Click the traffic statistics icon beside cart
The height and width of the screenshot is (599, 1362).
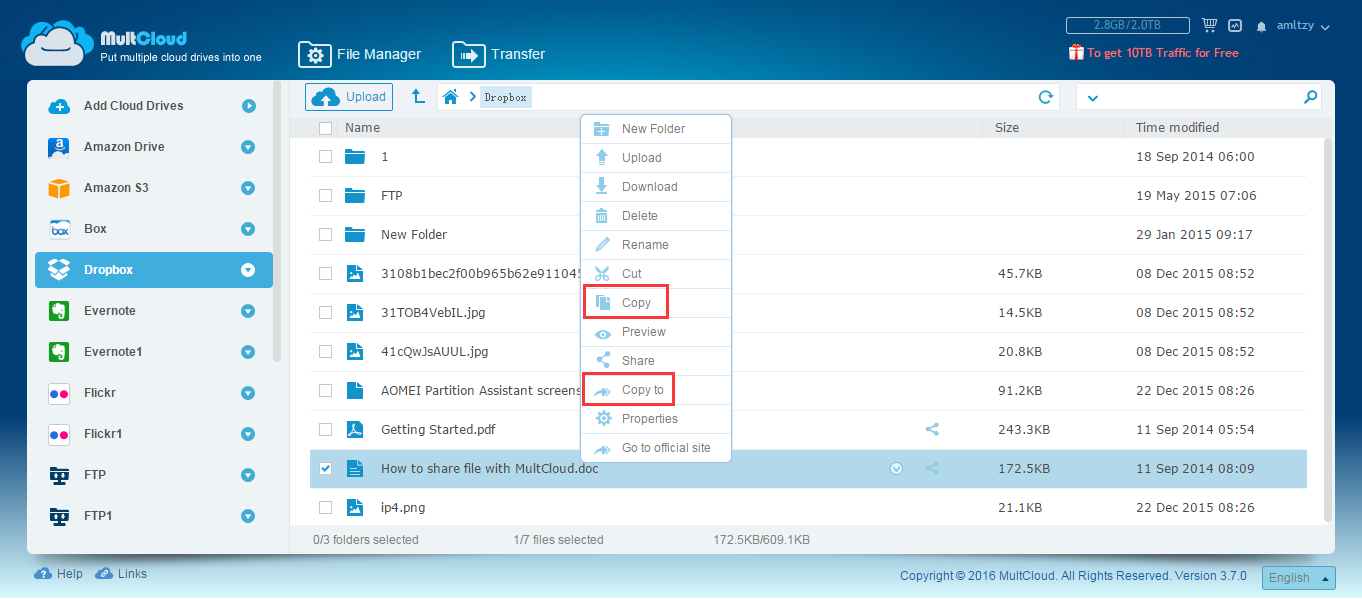tap(1235, 26)
